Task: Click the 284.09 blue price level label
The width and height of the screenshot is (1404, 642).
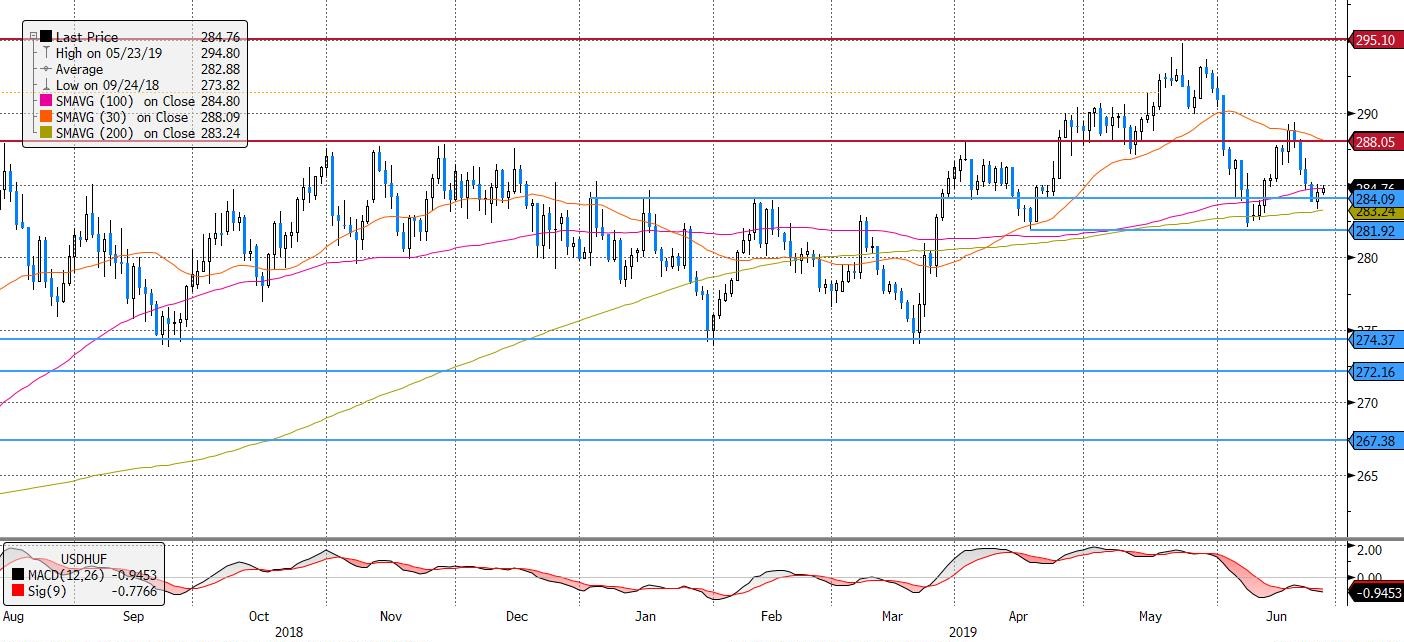Action: [x=1377, y=199]
